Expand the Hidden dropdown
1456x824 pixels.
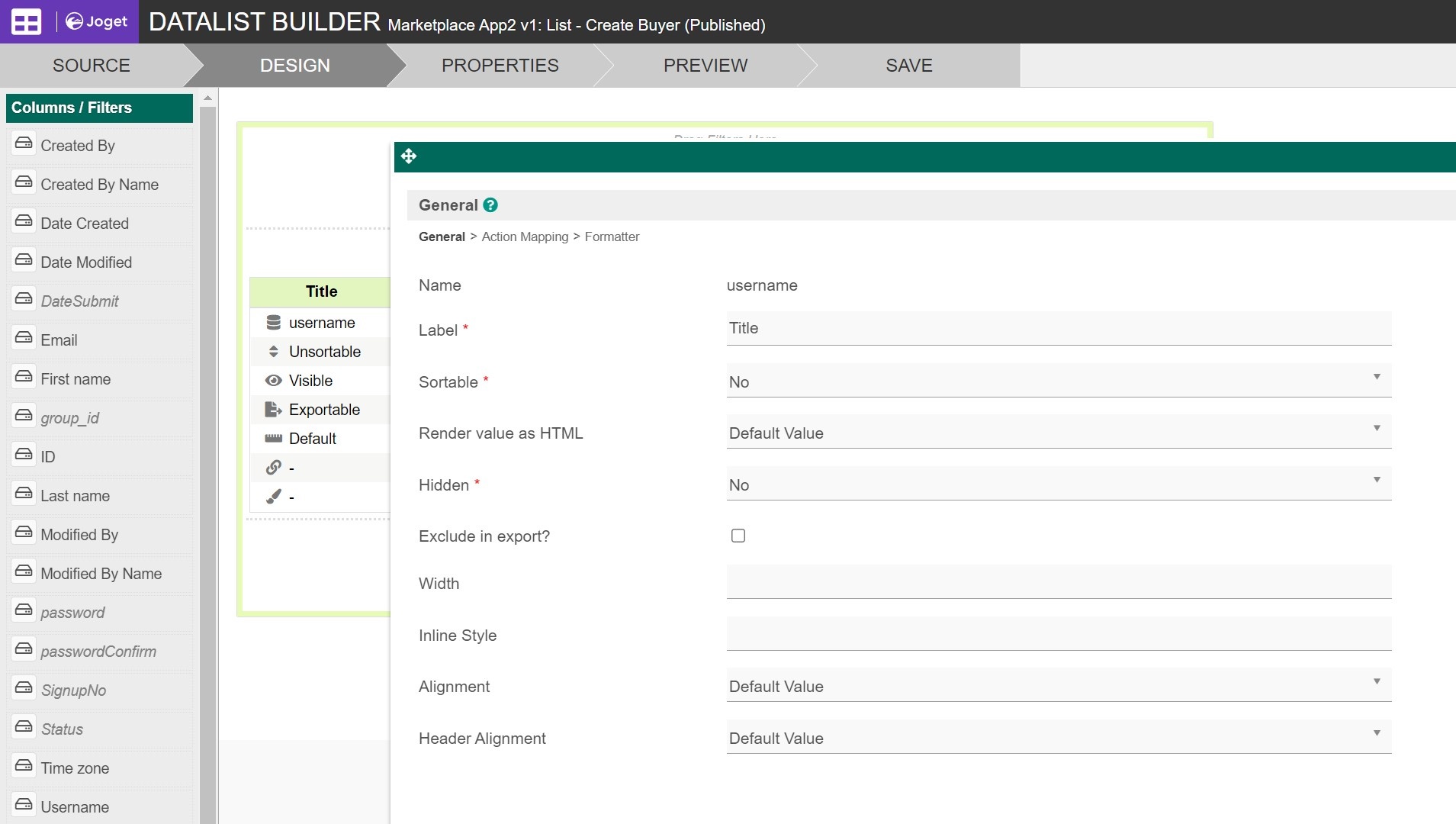pyautogui.click(x=1058, y=484)
